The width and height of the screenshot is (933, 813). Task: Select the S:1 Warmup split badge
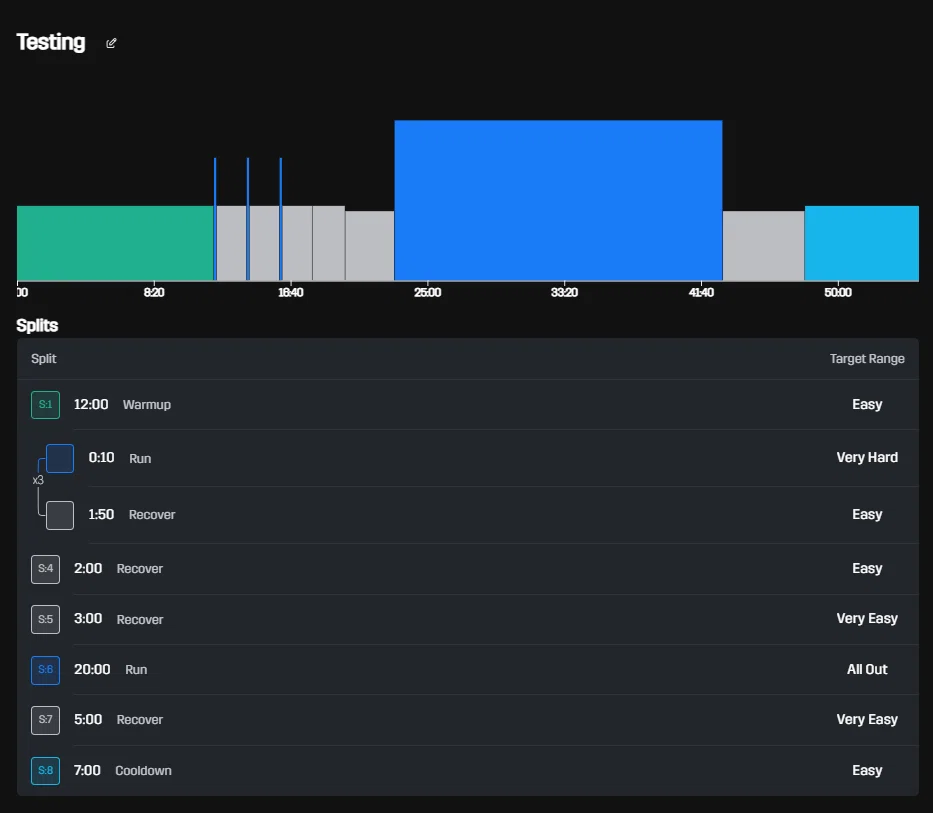pos(45,405)
